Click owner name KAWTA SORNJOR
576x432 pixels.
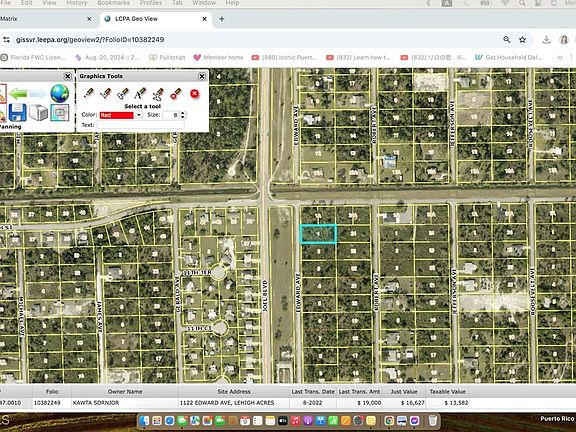[96, 403]
